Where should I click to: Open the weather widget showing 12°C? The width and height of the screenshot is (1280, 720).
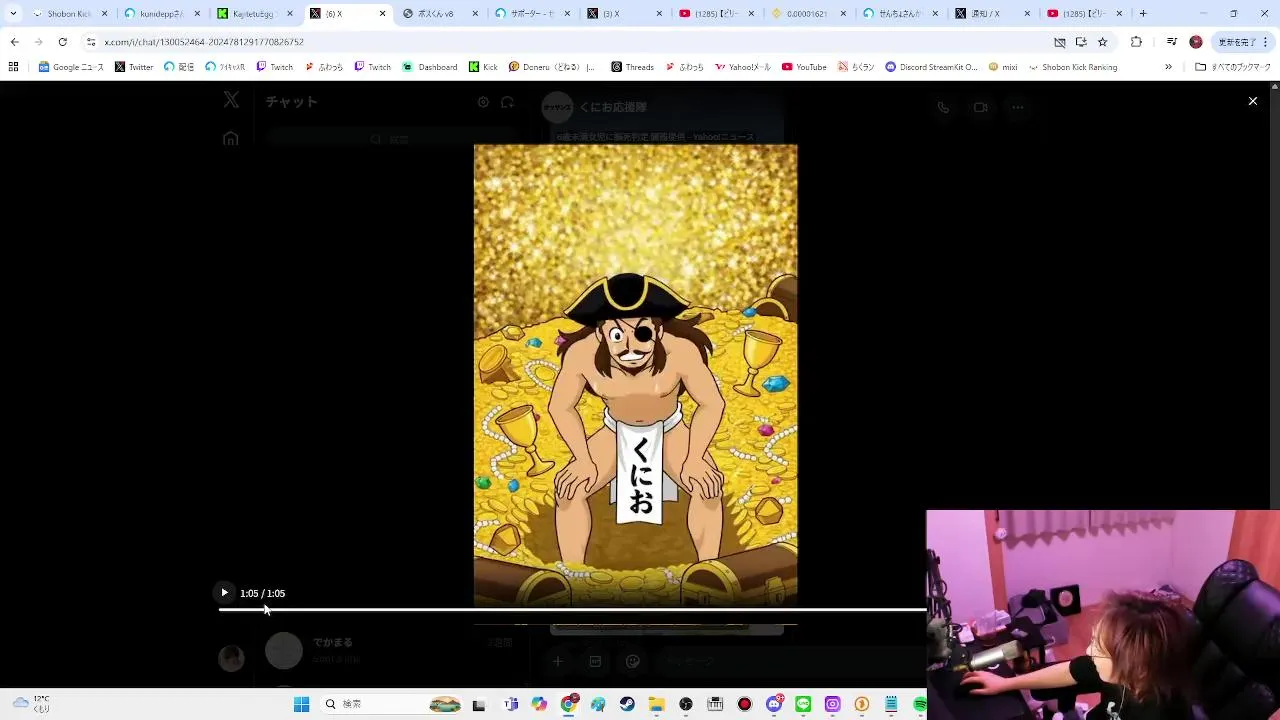30,704
